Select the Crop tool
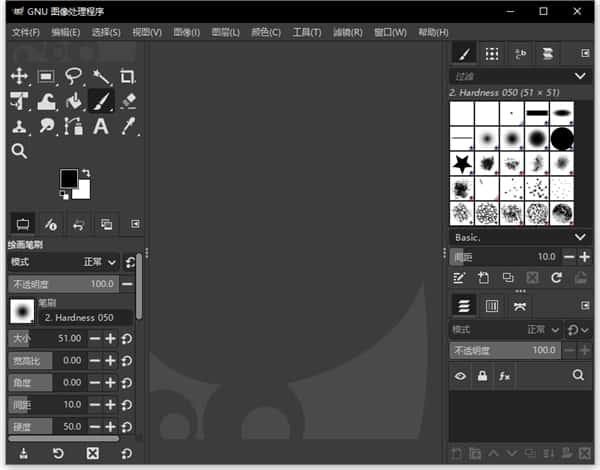 128,76
